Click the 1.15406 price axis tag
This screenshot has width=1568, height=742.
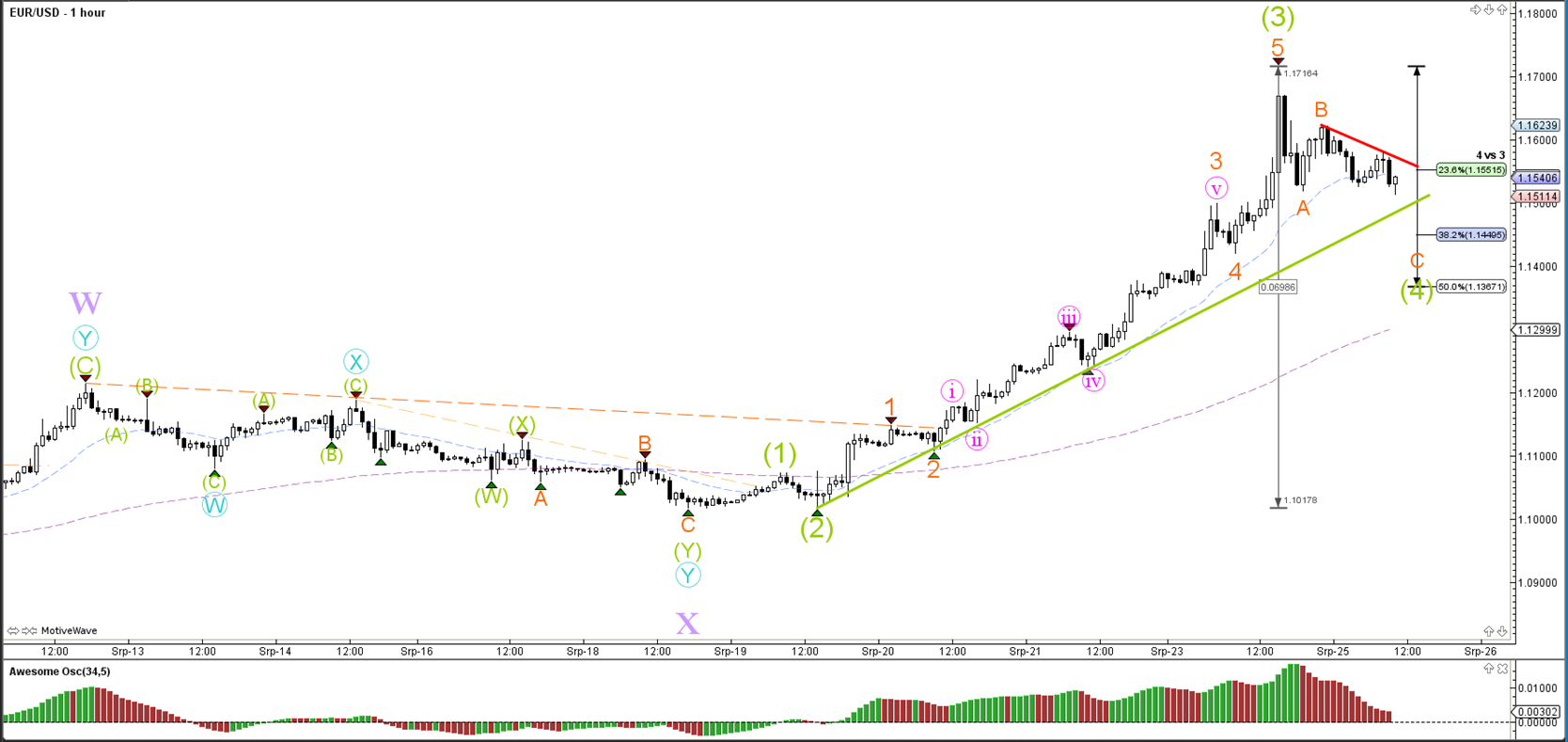[1537, 178]
